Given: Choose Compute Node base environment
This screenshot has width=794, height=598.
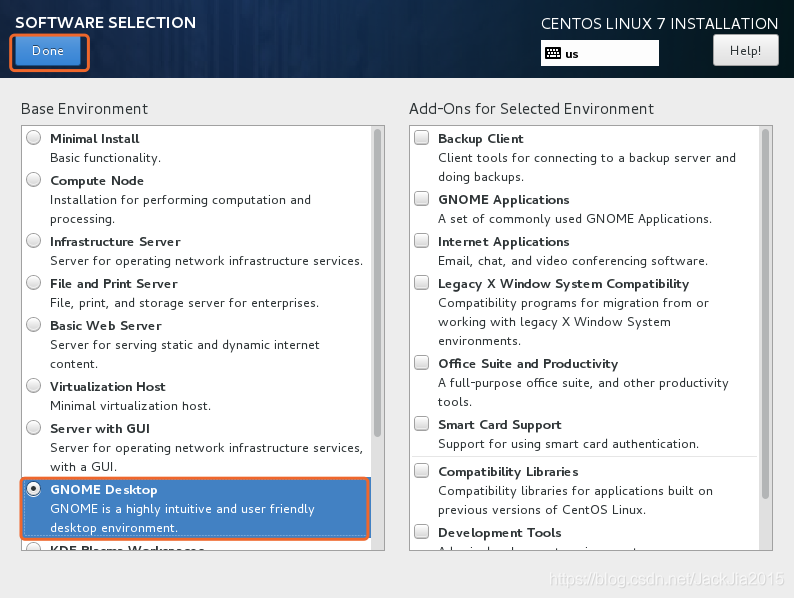Looking at the screenshot, I should (34, 180).
